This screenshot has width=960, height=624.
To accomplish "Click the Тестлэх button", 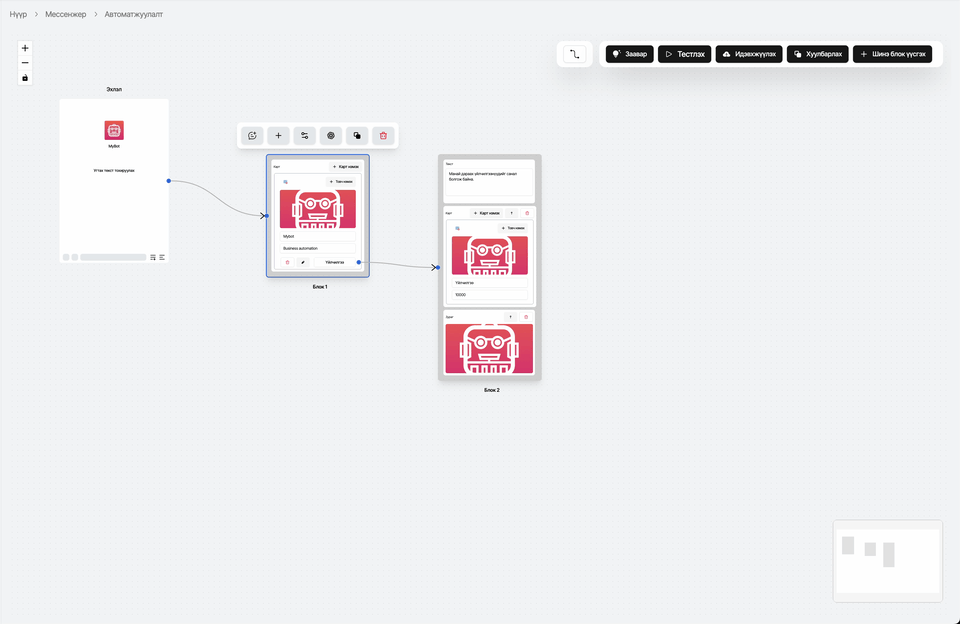I will [x=684, y=54].
